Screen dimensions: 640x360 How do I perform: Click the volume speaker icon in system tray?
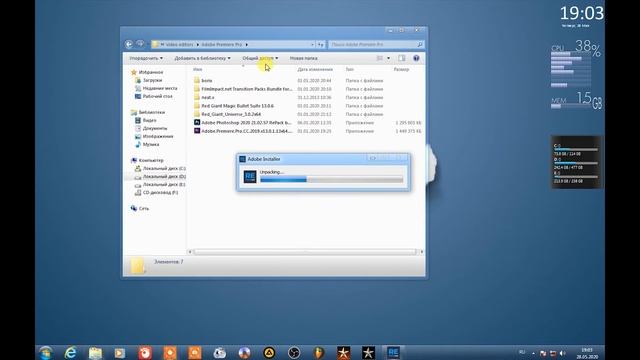tap(562, 353)
